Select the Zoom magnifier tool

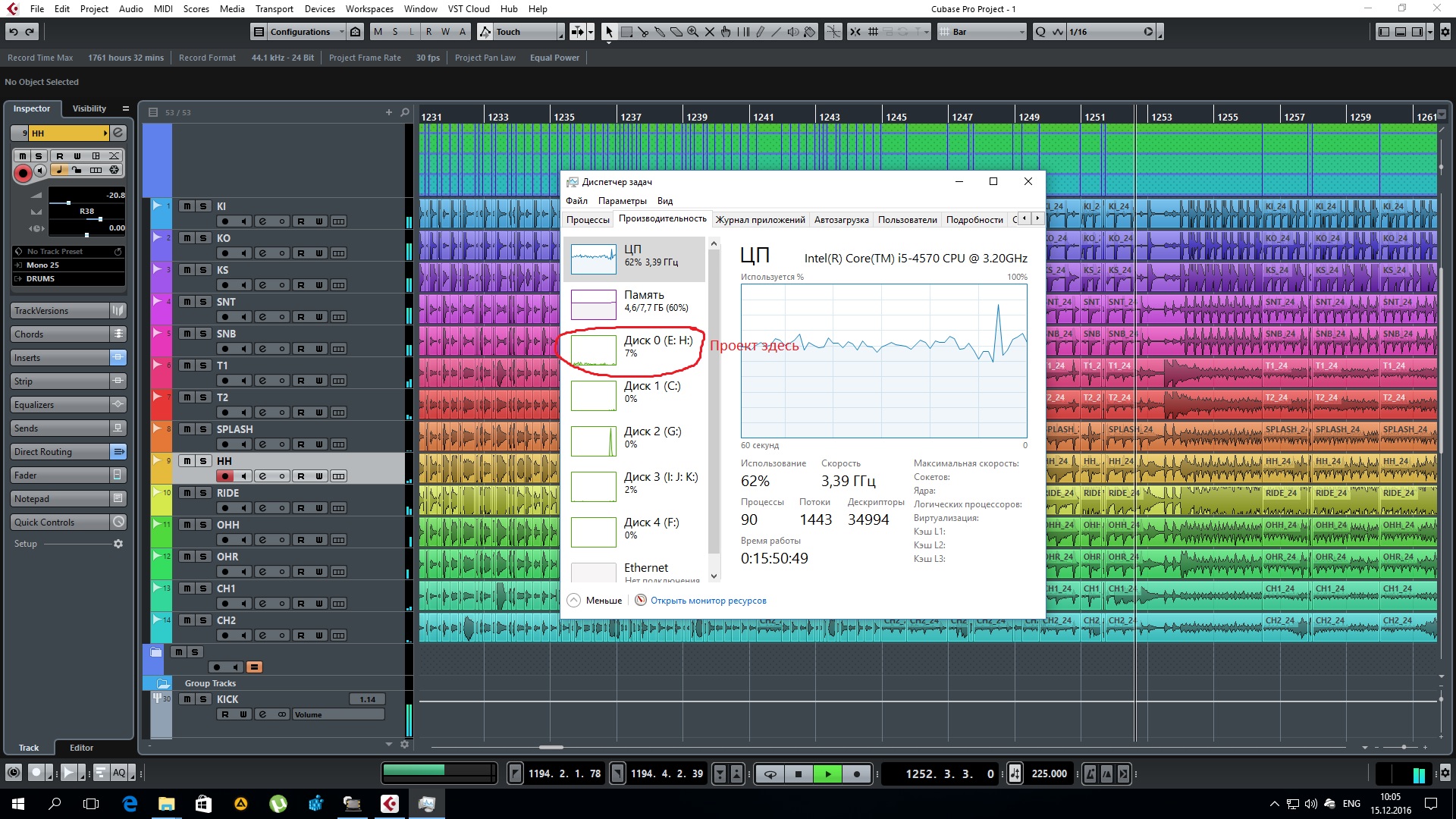[x=693, y=32]
